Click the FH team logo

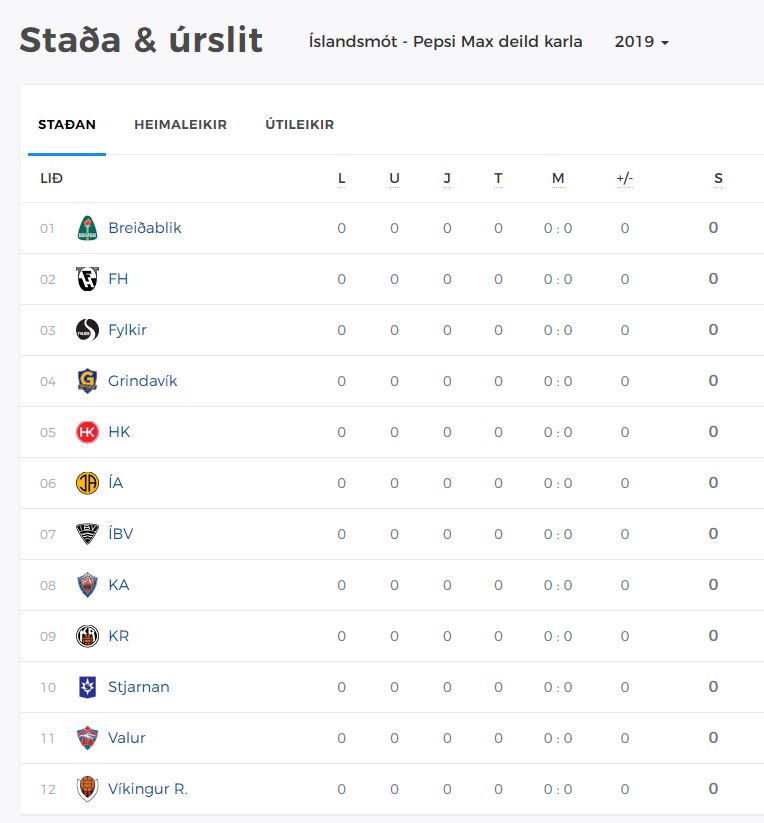[87, 279]
